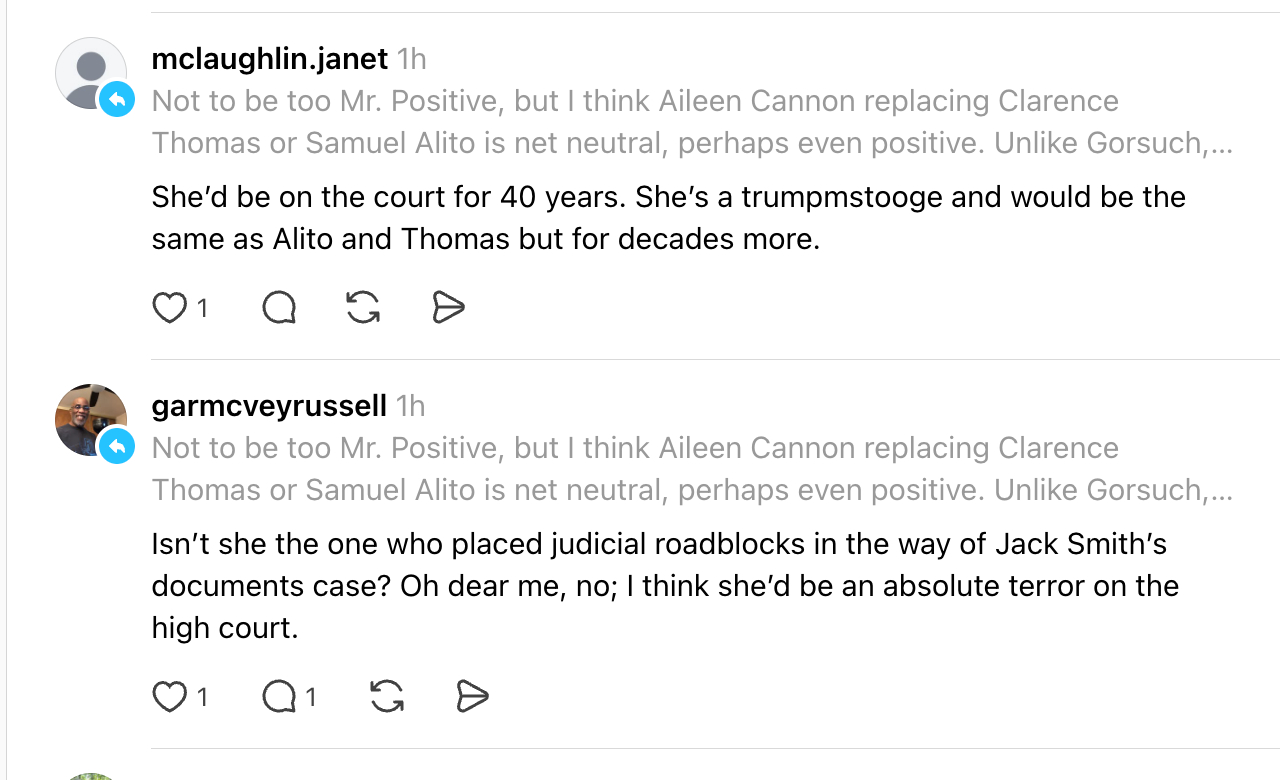The height and width of the screenshot is (780, 1280).
Task: Like garmcveyrussell's reply with the heart icon
Action: click(x=169, y=695)
